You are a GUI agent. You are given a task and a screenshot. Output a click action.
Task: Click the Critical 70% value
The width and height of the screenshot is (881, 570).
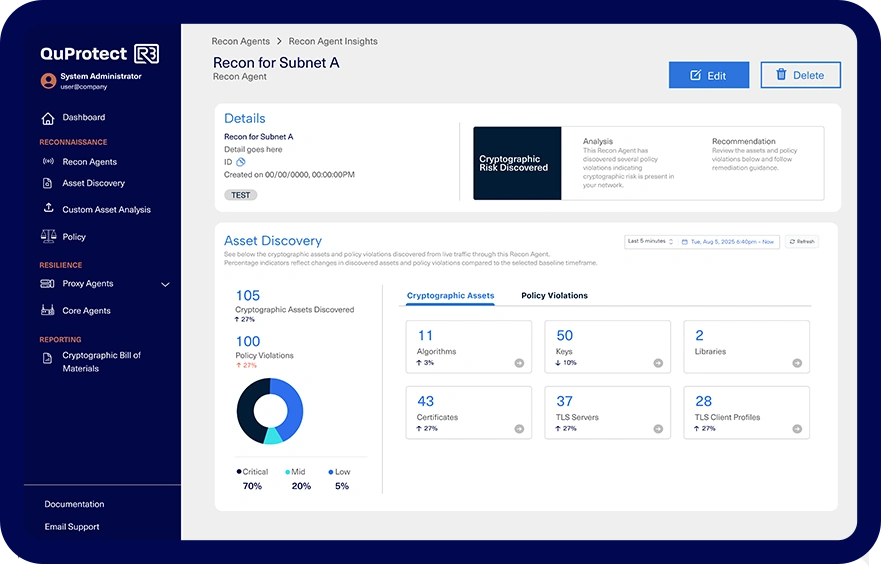coord(252,486)
